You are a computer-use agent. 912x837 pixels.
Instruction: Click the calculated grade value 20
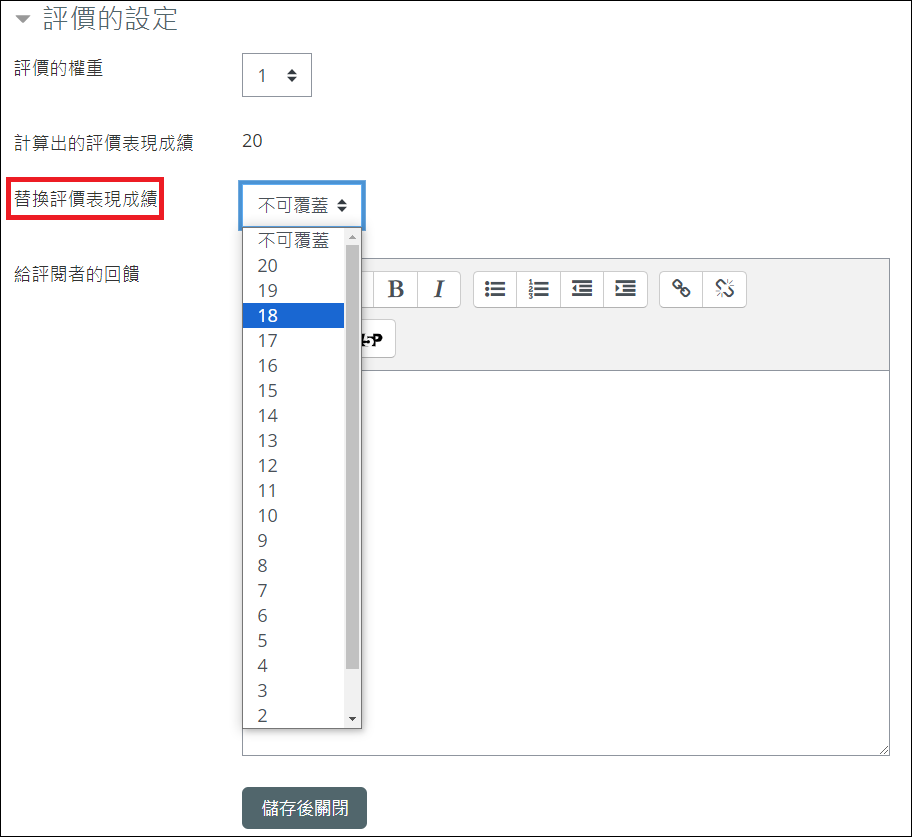252,141
